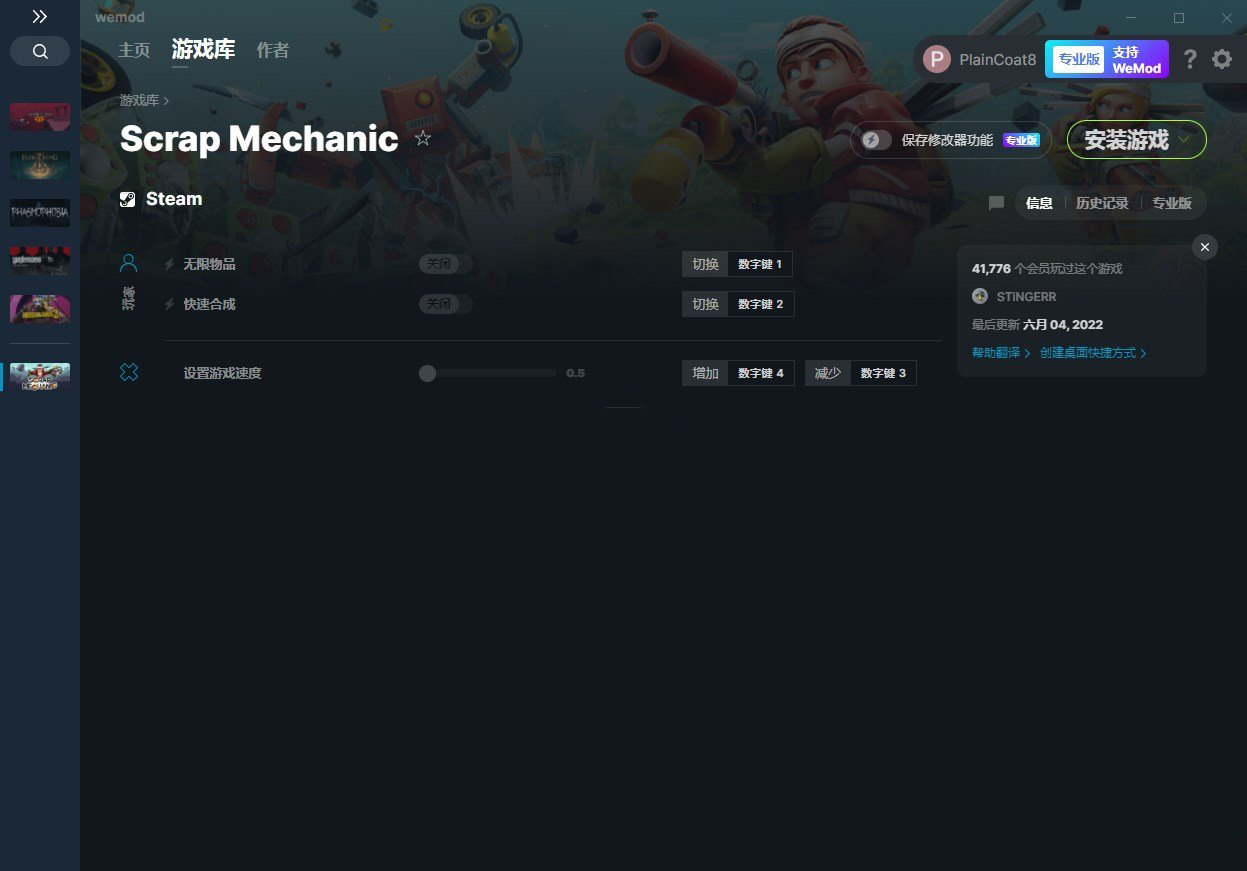This screenshot has width=1247, height=871.
Task: Minimize the WeMod window
Action: coord(1131,18)
